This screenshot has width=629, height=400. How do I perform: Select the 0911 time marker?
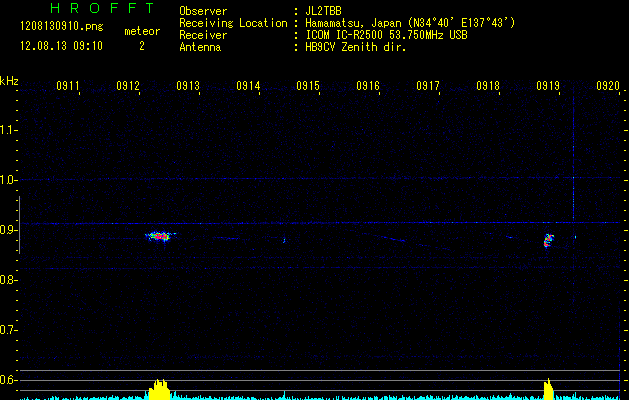[x=68, y=87]
